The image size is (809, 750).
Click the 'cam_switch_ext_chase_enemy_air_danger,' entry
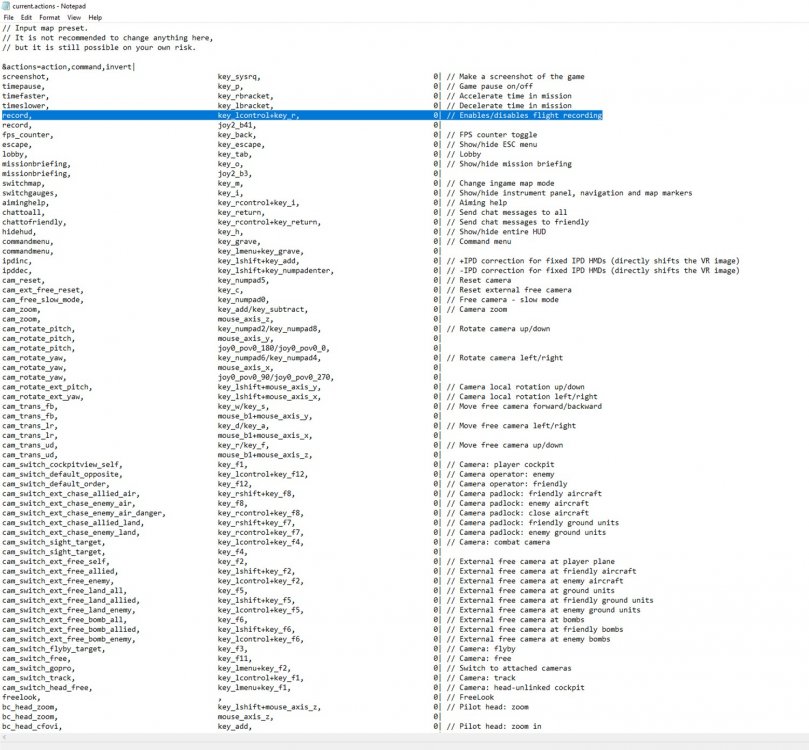point(84,513)
